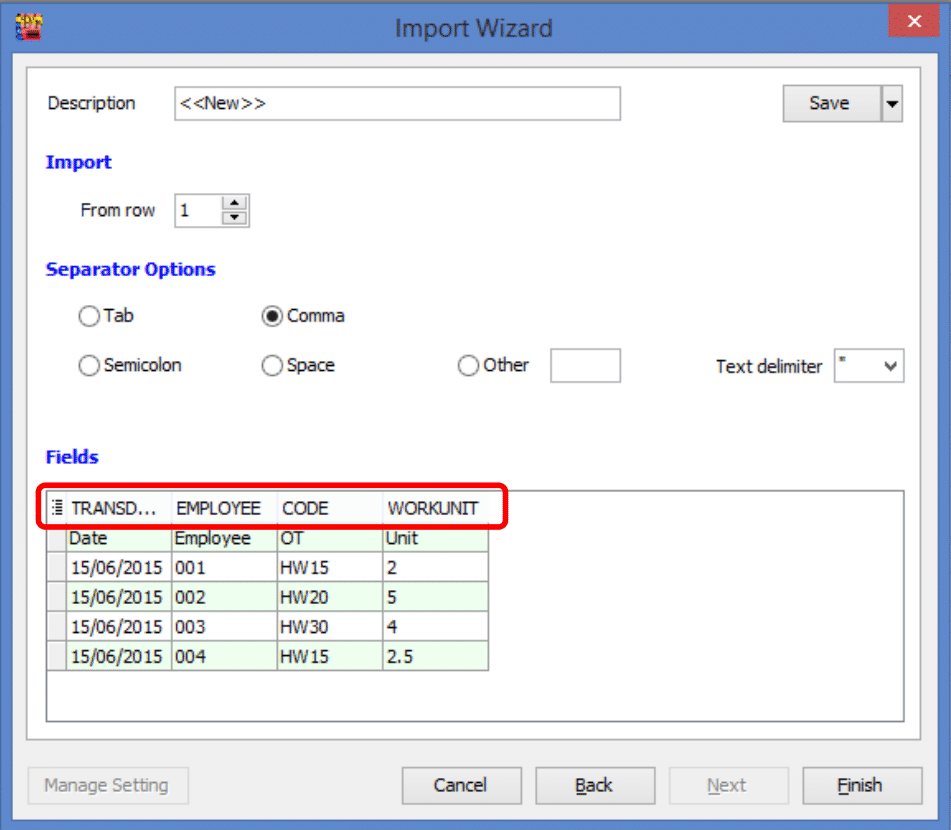Click the up arrow to increase From row
Screen dimensions: 951x830
[x=233, y=203]
